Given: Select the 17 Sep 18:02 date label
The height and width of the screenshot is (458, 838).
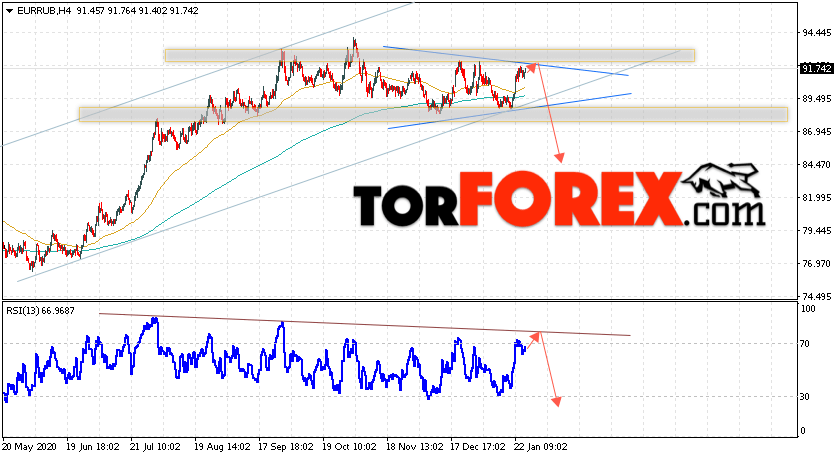Looking at the screenshot, I should click(x=285, y=446).
